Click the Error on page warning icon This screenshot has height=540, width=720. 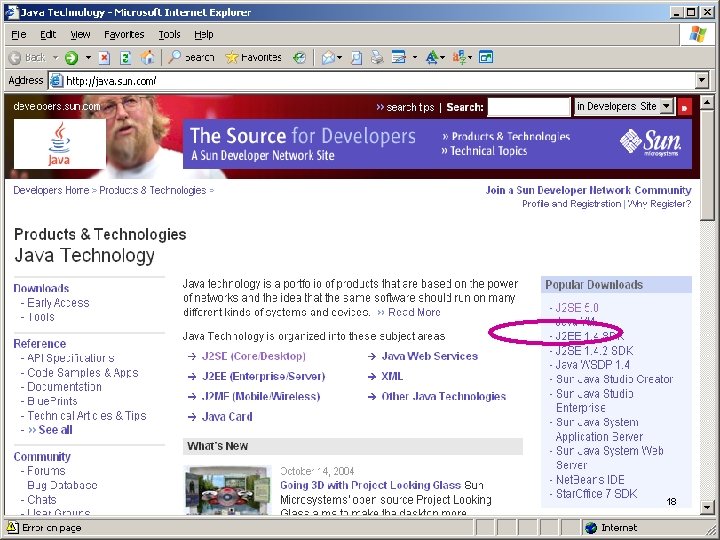tap(12, 527)
